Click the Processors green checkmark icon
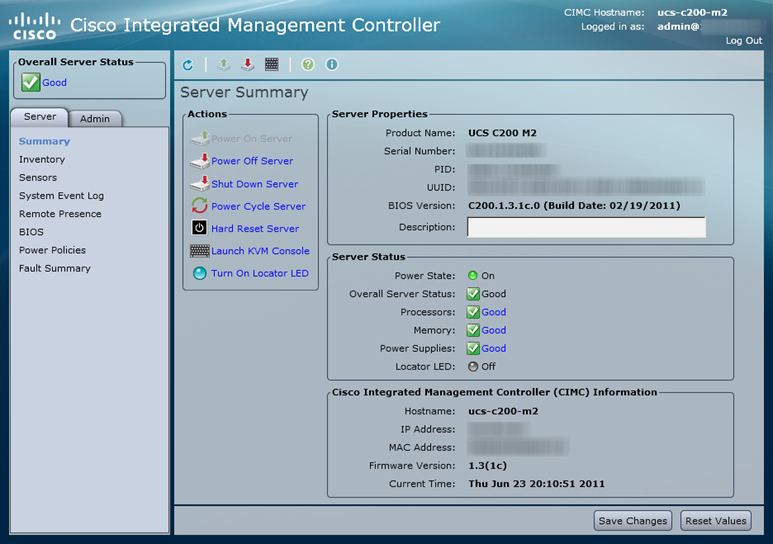The width and height of the screenshot is (773, 544). [473, 312]
